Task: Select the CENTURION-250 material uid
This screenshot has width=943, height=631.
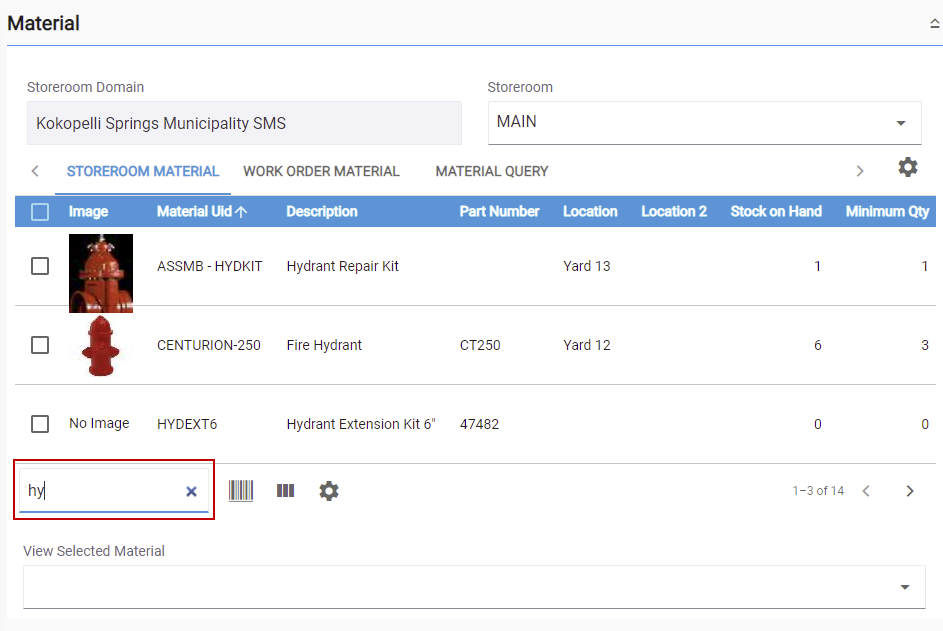Action: pyautogui.click(x=209, y=345)
